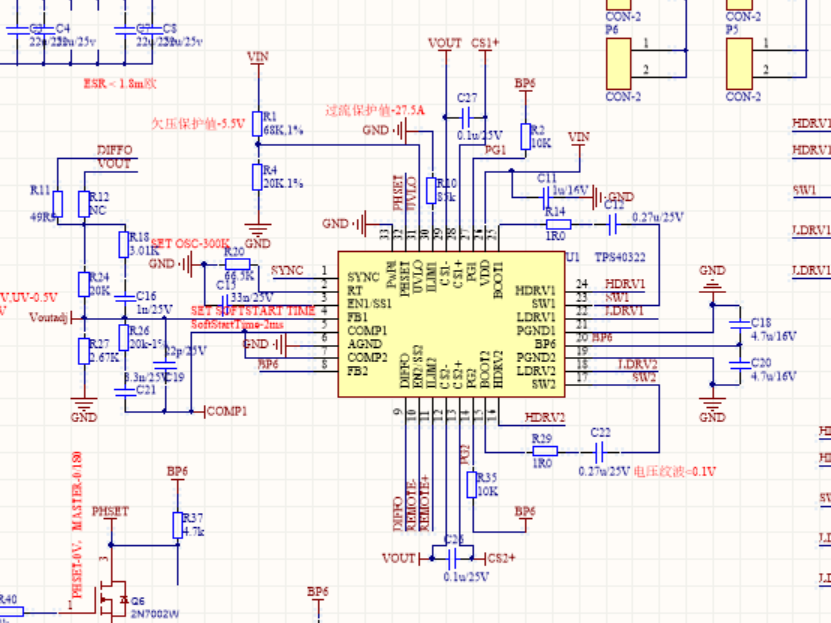Select resistor R26 20k-1%
This screenshot has height=623, width=831.
click(x=124, y=337)
